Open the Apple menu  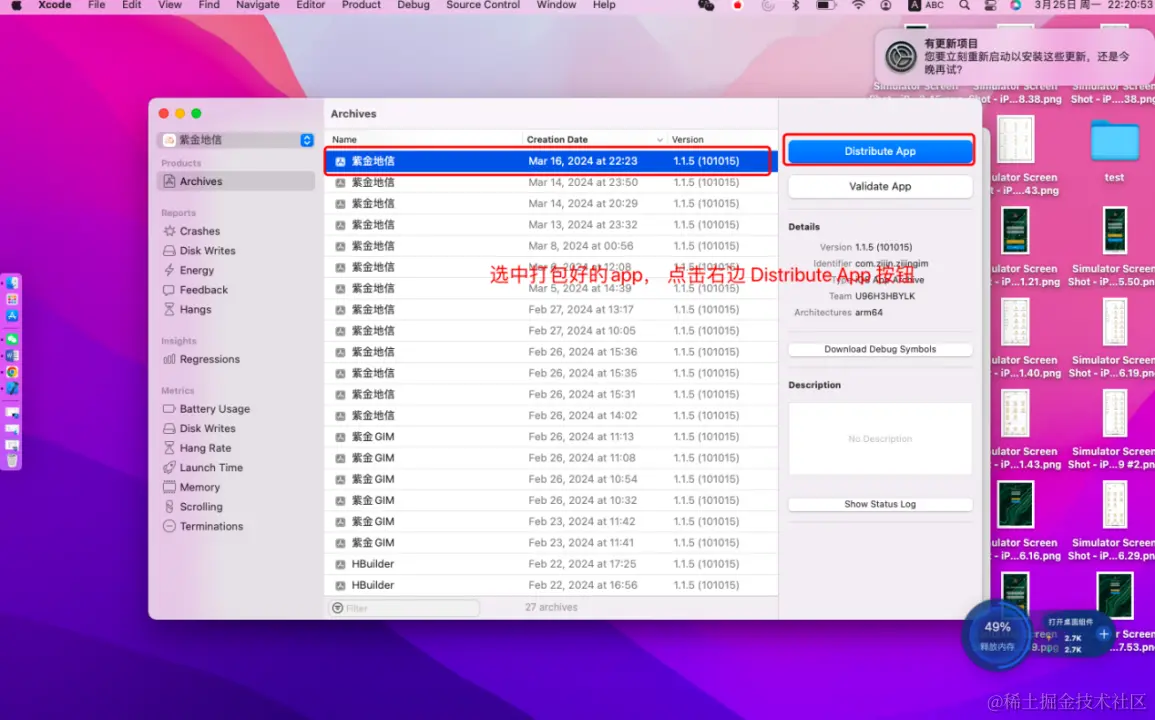point(16,5)
